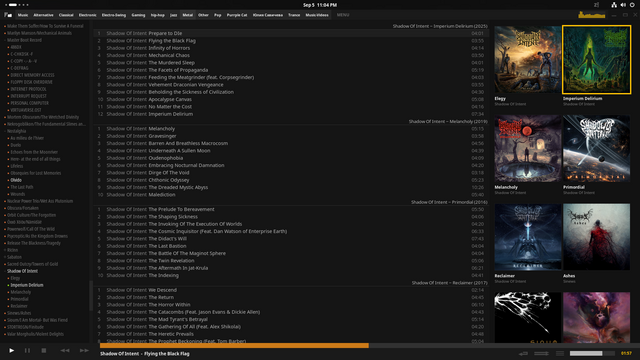Screen dimensions: 640x360
Task: Open the radio/queue lines icon in bottom bar
Action: (560, 353)
